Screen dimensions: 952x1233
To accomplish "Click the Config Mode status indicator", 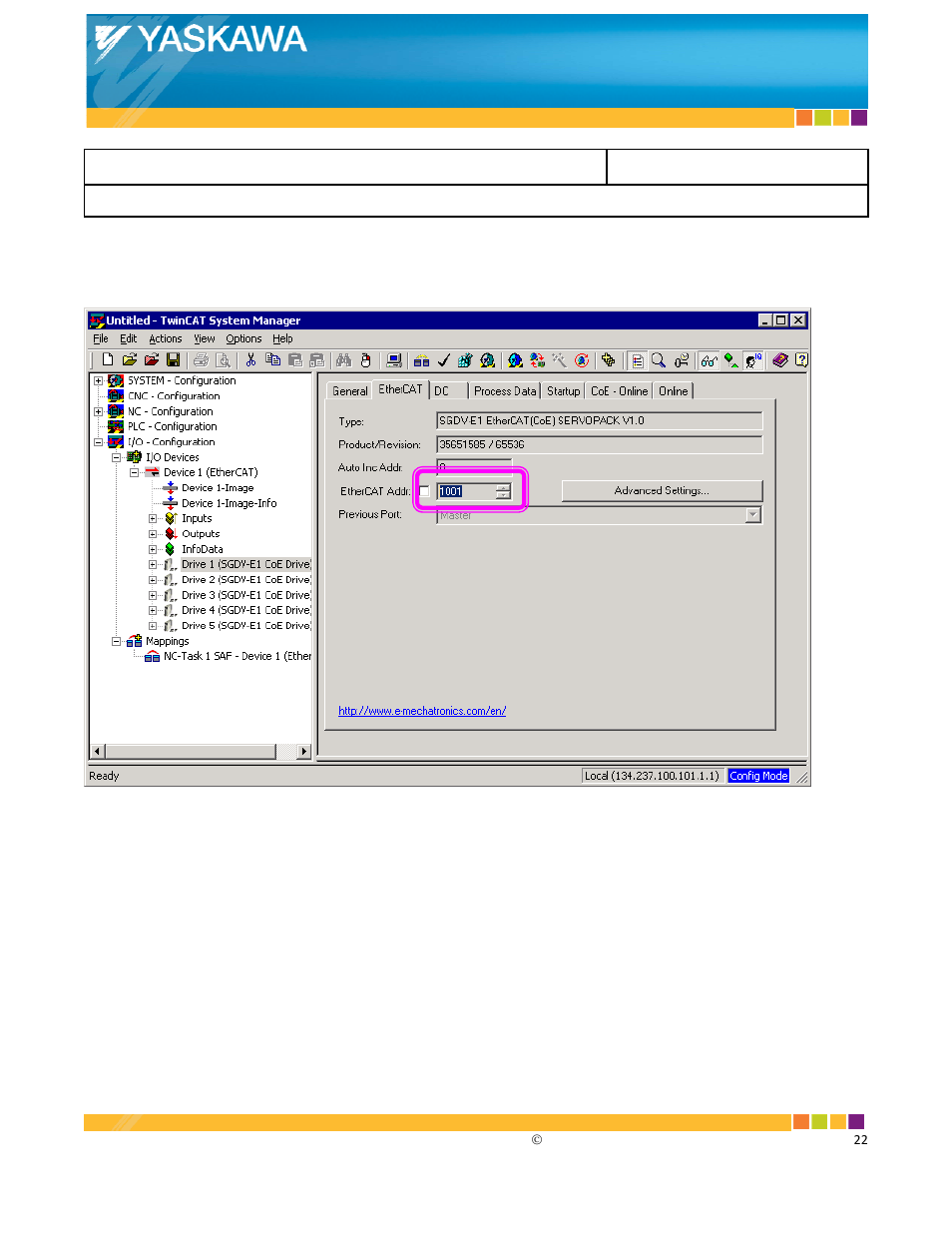I will [x=758, y=776].
